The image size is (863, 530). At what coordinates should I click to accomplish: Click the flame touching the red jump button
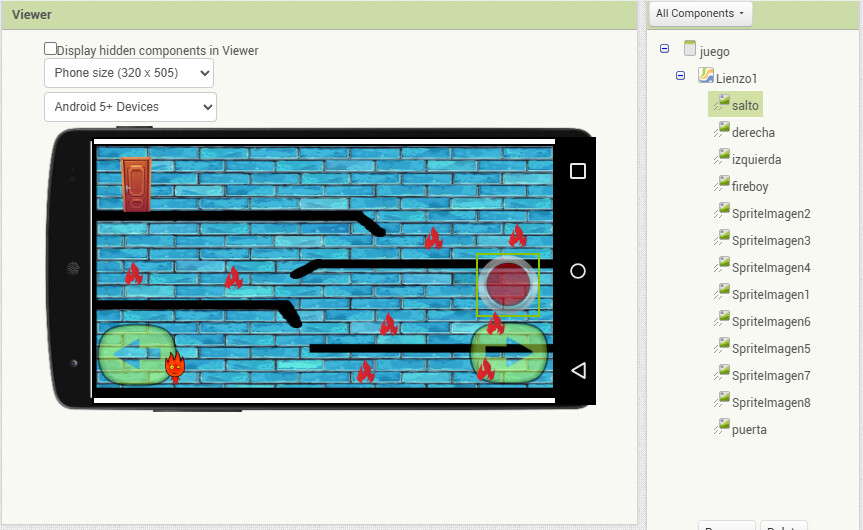(x=495, y=324)
